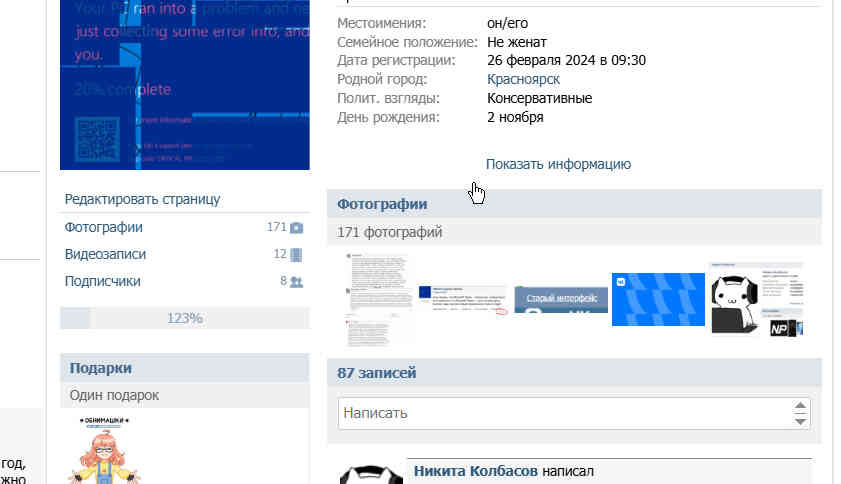Click the Никита Колбасов author name
This screenshot has height=484, width=841.
(475, 471)
